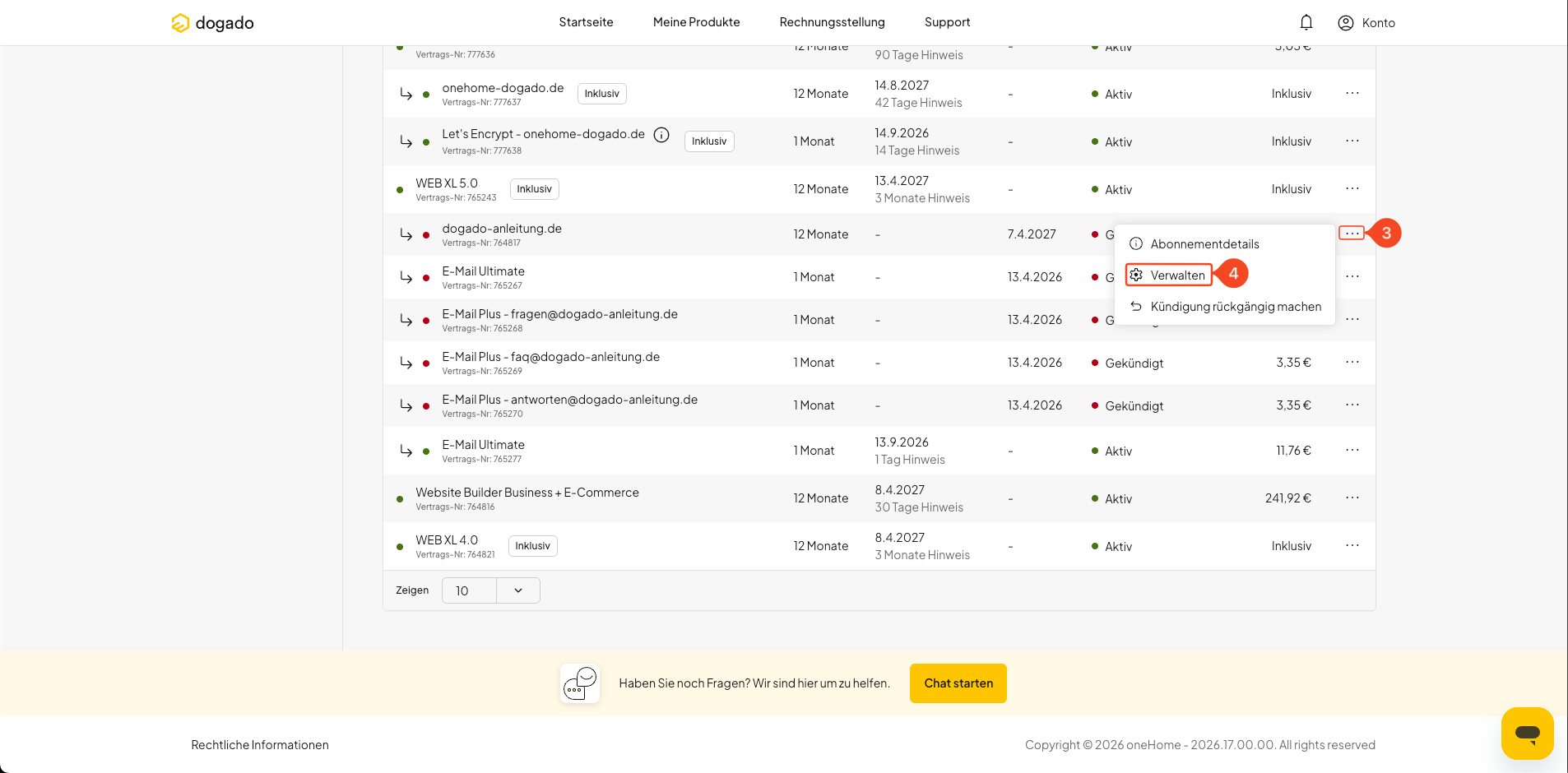
Task: Click the WEB XL 5.0 product name
Action: click(x=447, y=183)
